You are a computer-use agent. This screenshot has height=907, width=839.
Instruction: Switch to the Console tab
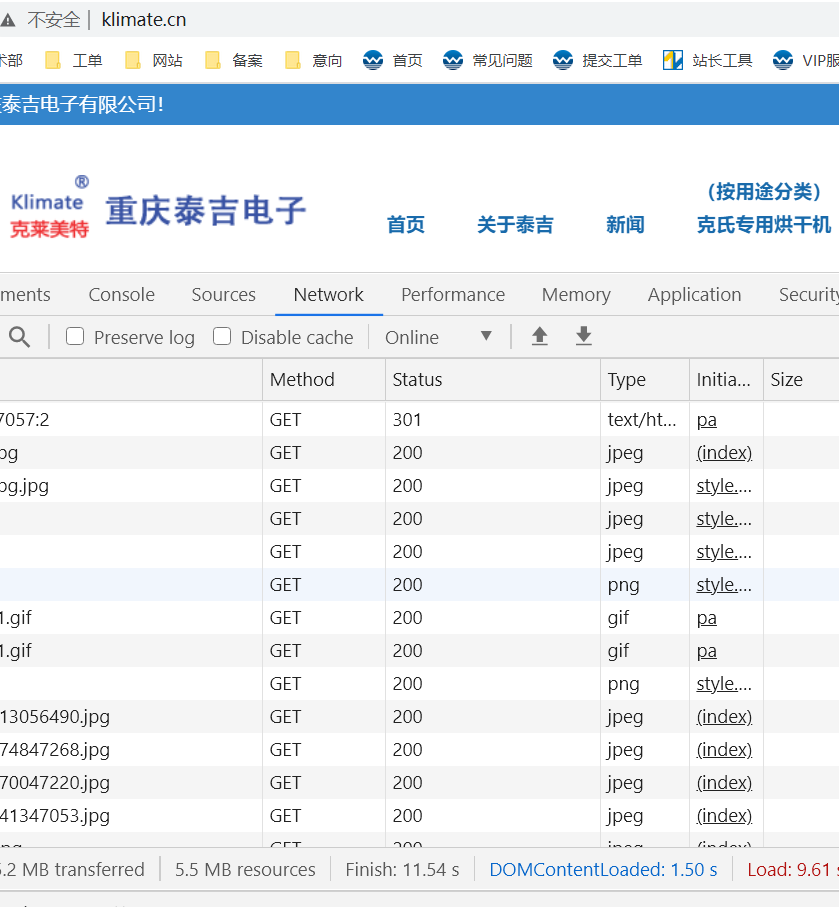[122, 294]
